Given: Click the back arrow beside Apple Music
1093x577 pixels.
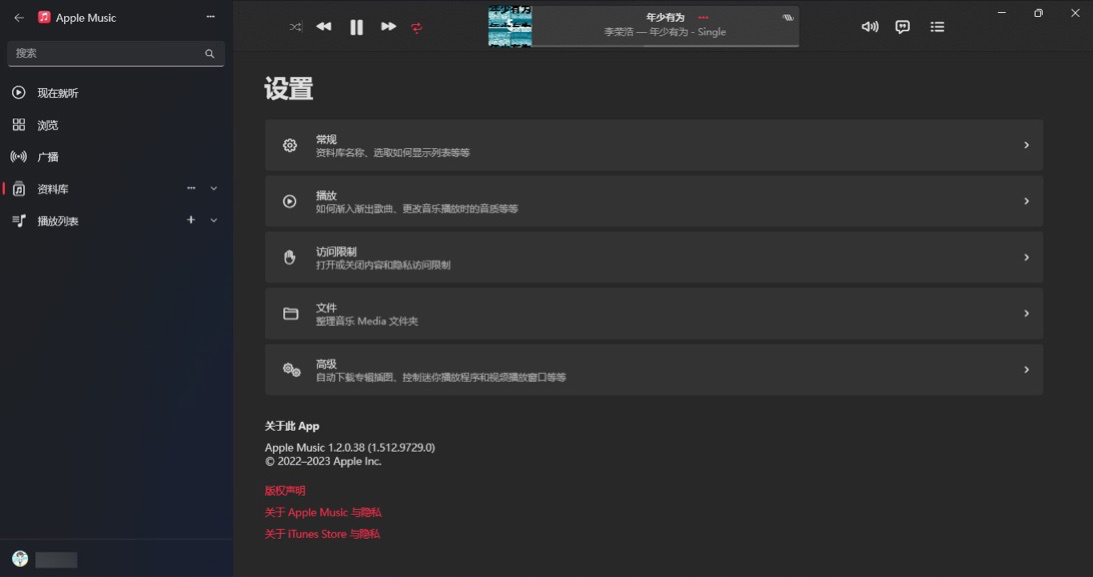Looking at the screenshot, I should point(19,17).
